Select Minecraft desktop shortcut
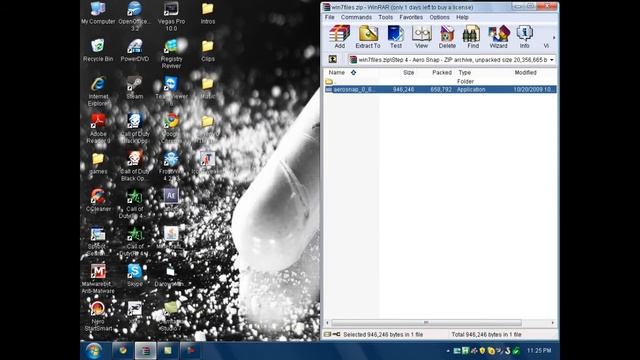Viewport: 640px width, 360px height. click(x=171, y=238)
